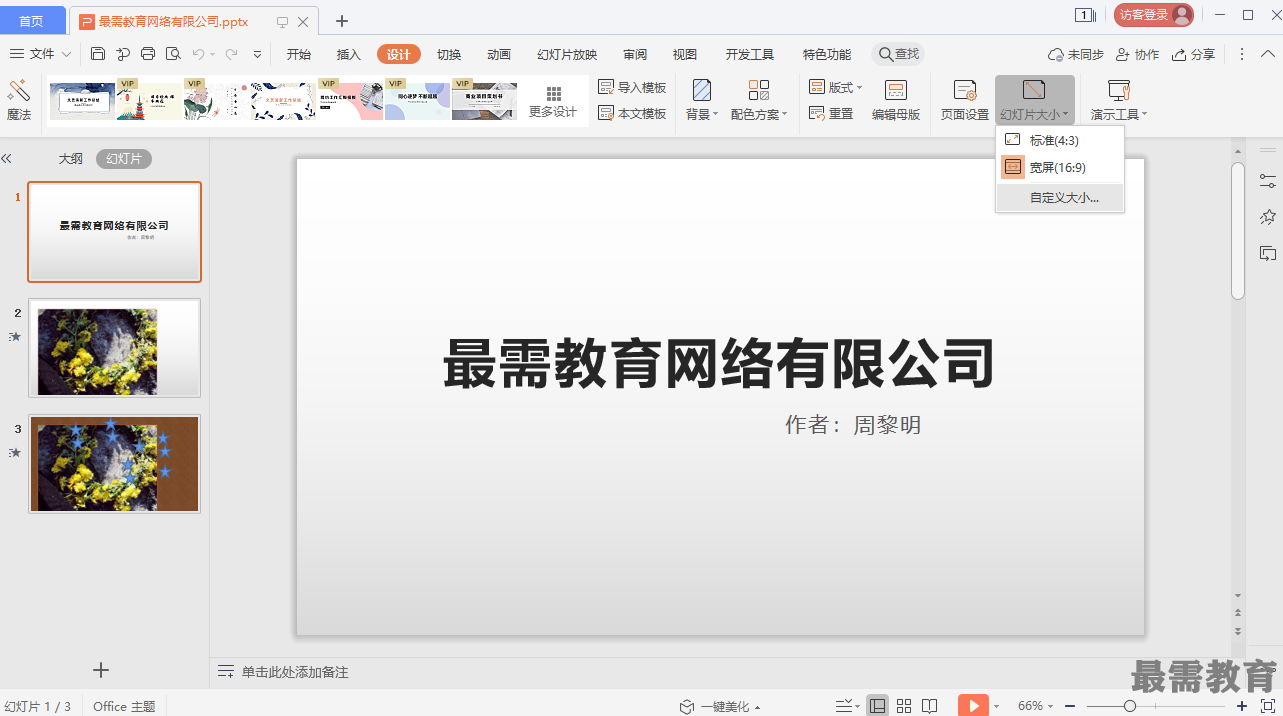Click Edit Master (编辑母版) icon
The image size is (1283, 716).
[896, 101]
